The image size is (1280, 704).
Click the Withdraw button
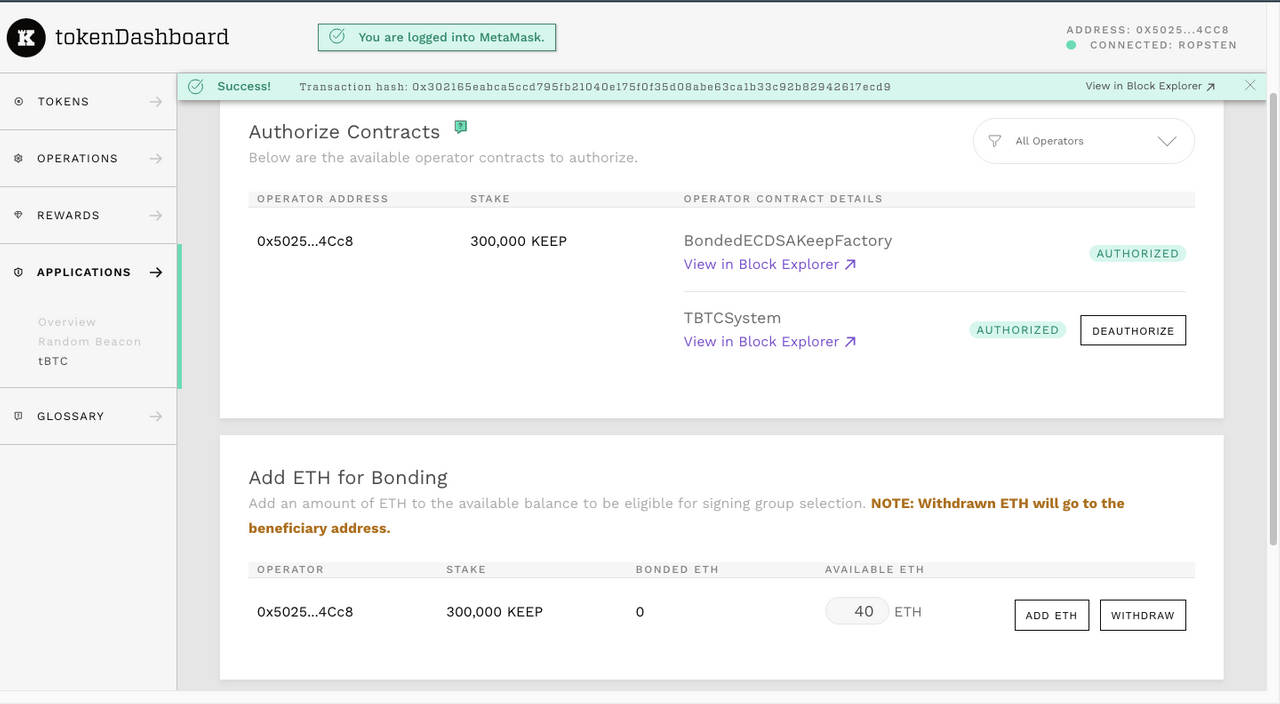click(x=1143, y=615)
